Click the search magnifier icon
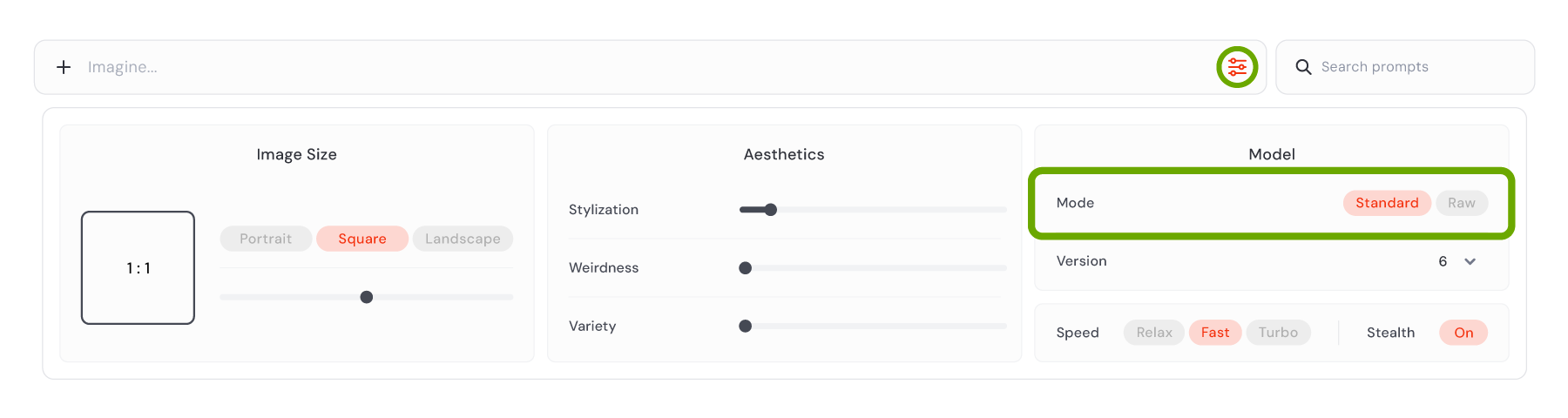Screen dimensions: 1568x418 point(1303,67)
